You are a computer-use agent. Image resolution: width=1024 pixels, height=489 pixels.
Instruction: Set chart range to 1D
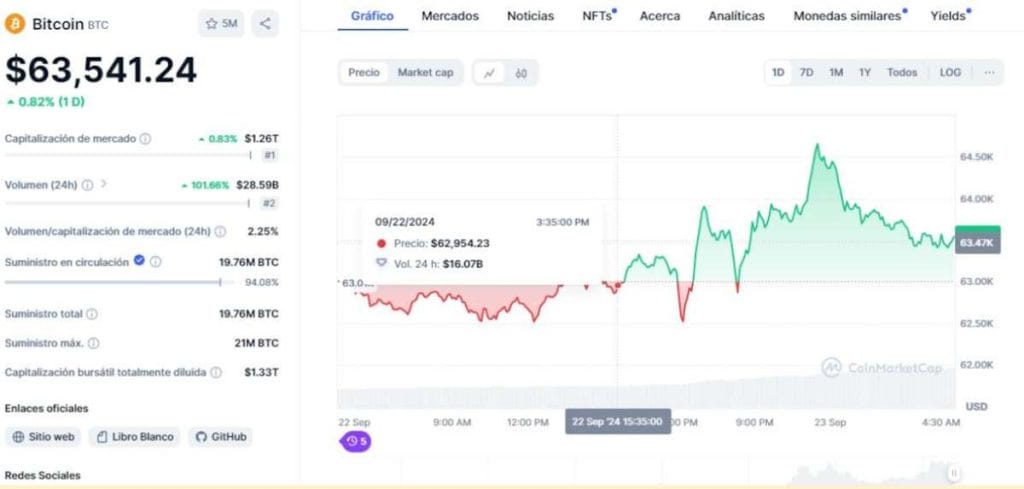point(778,72)
